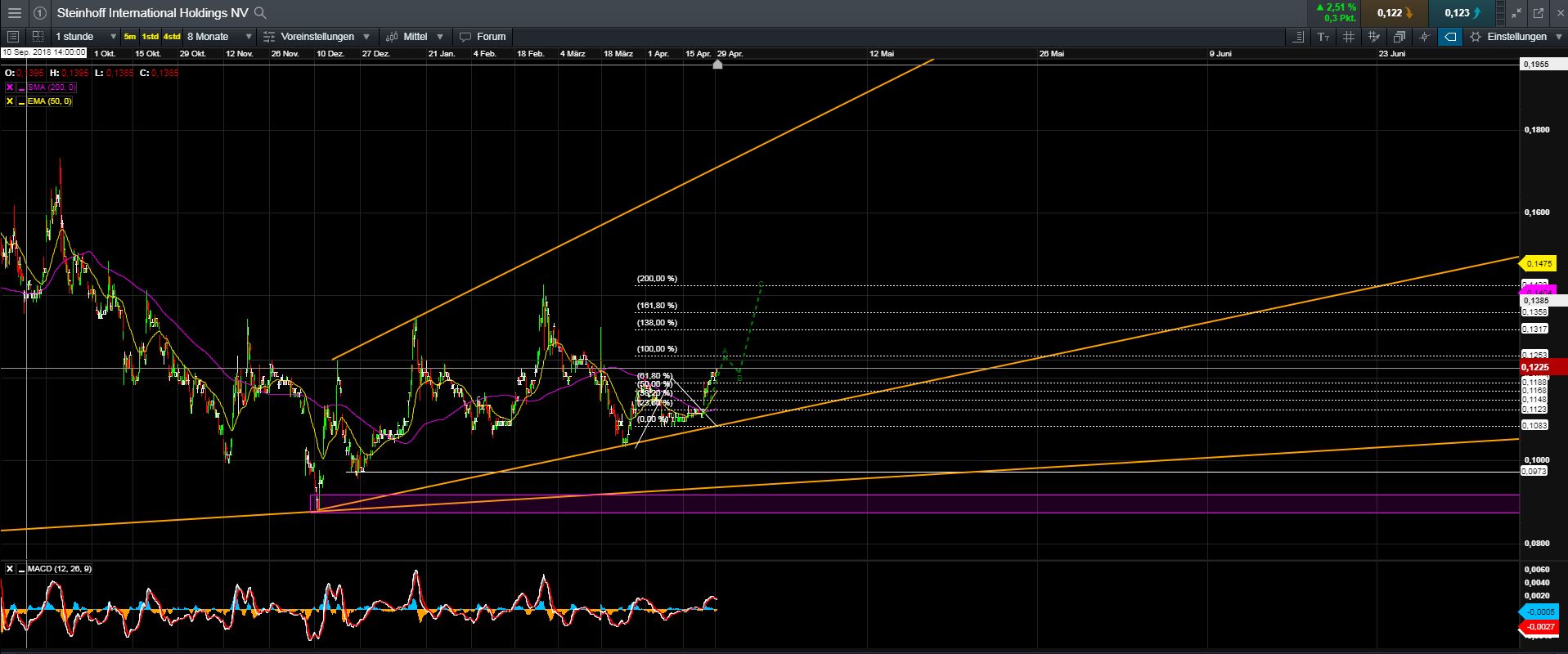Open the hamburger menu at top left

click(14, 13)
